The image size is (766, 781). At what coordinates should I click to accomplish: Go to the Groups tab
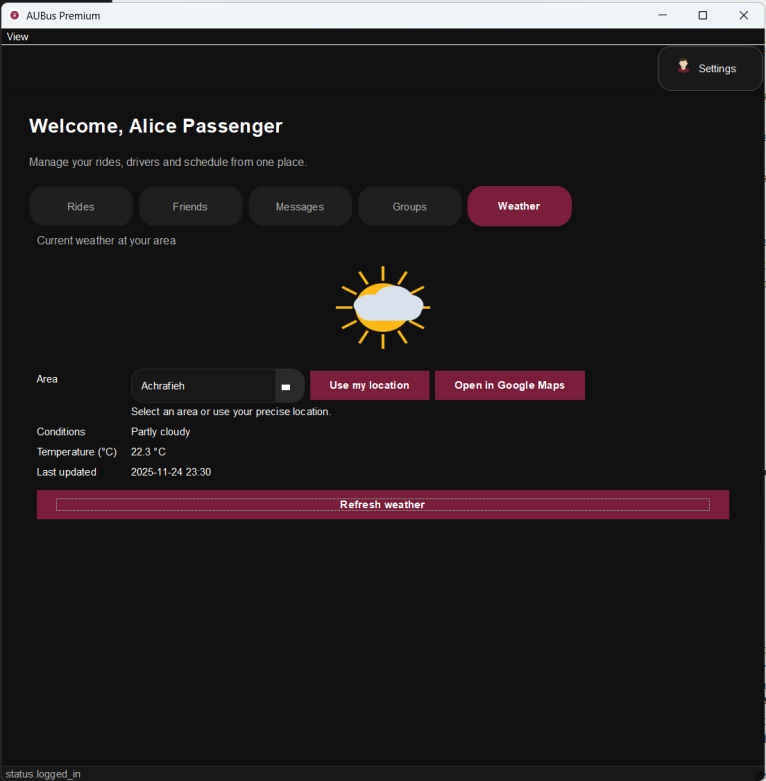[409, 206]
